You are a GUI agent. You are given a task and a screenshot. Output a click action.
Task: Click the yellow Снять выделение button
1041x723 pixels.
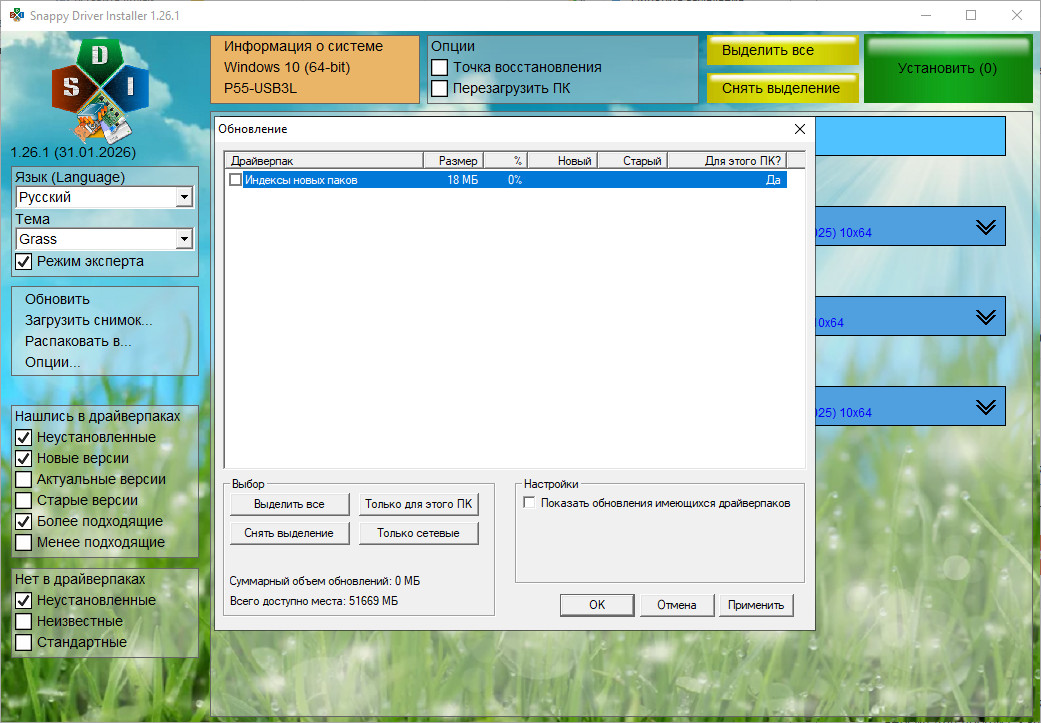(x=783, y=88)
